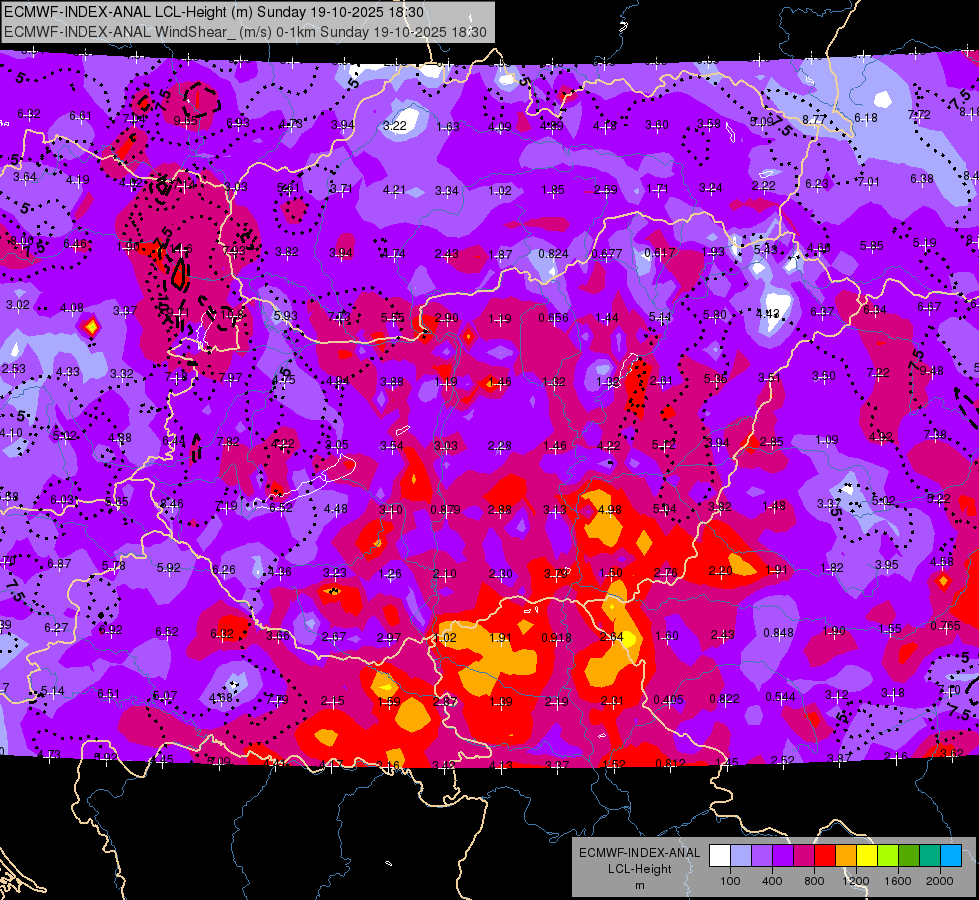The width and height of the screenshot is (979, 900).
Task: Click the unit label m in legend
Action: 639,886
